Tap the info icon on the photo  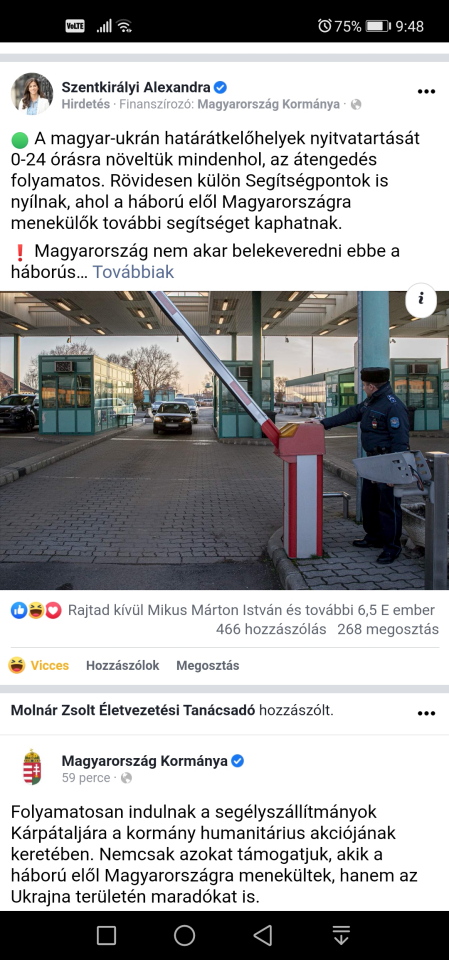[x=421, y=300]
